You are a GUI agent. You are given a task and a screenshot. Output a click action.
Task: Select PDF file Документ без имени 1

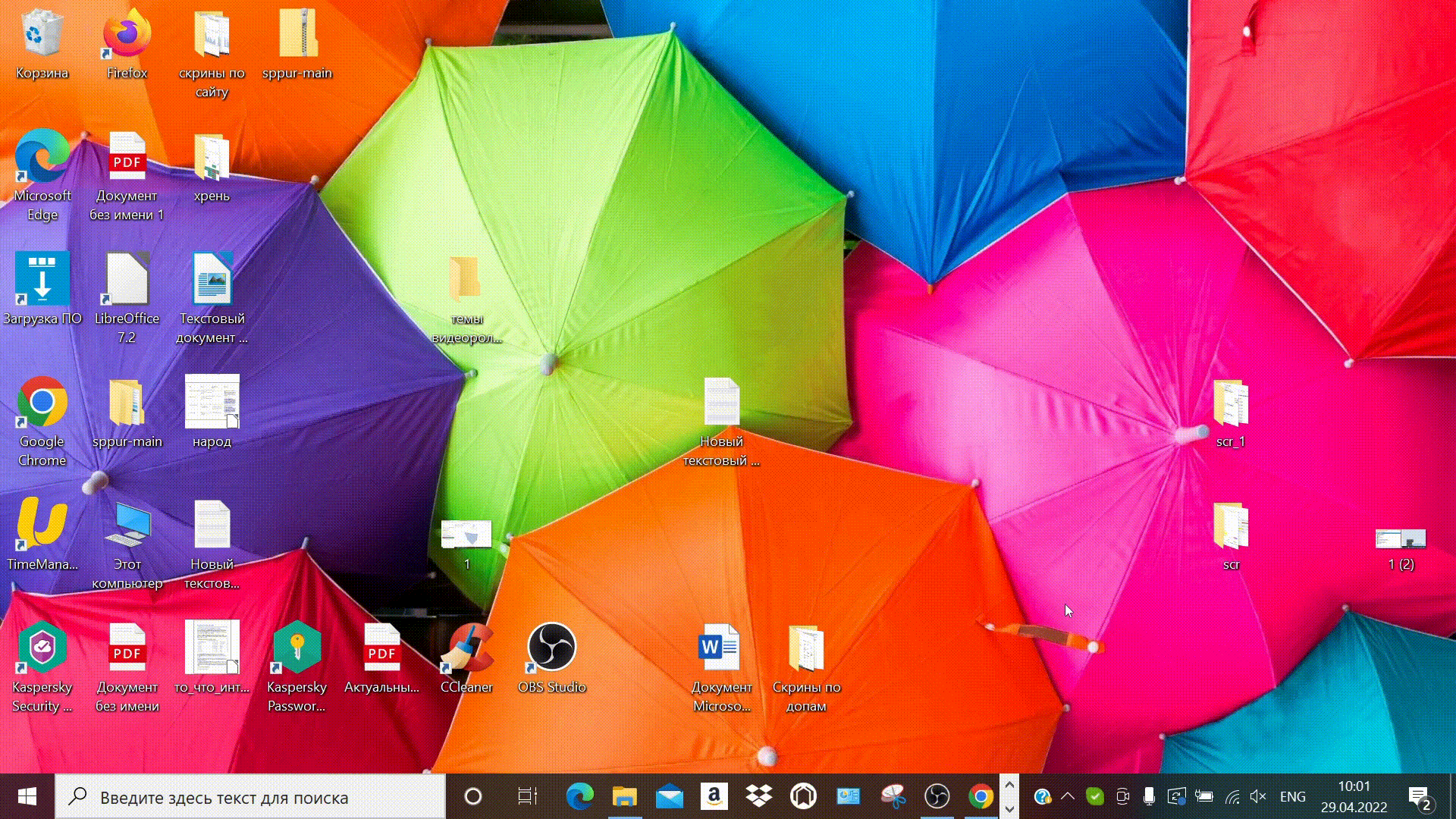tap(127, 176)
